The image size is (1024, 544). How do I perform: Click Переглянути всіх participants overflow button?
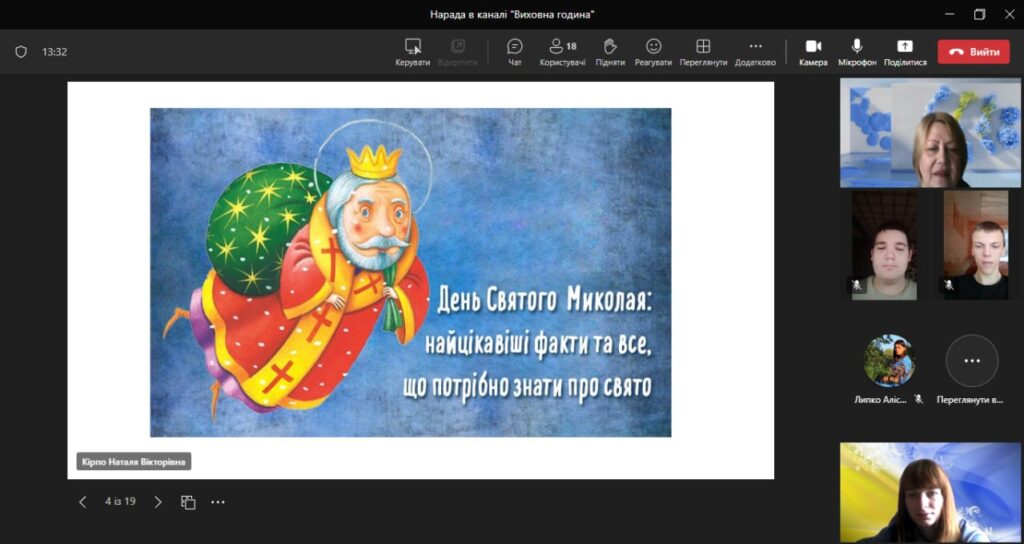tap(972, 361)
